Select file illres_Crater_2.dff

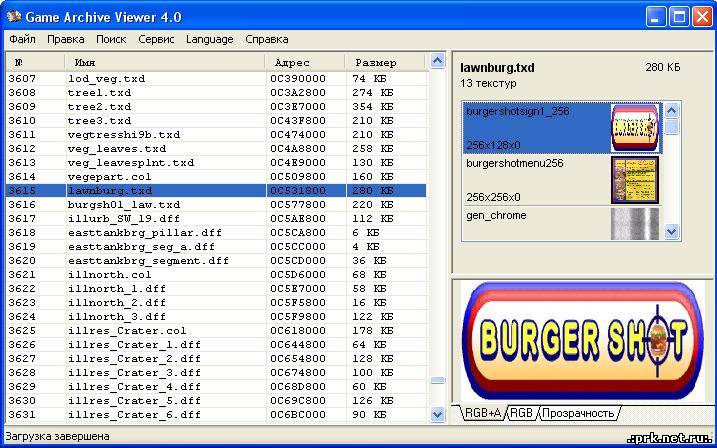point(134,359)
